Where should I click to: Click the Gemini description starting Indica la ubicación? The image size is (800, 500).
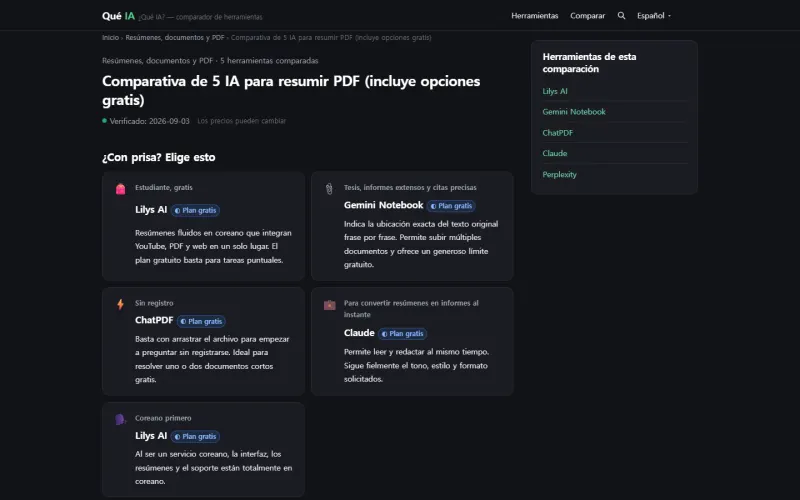coord(421,244)
